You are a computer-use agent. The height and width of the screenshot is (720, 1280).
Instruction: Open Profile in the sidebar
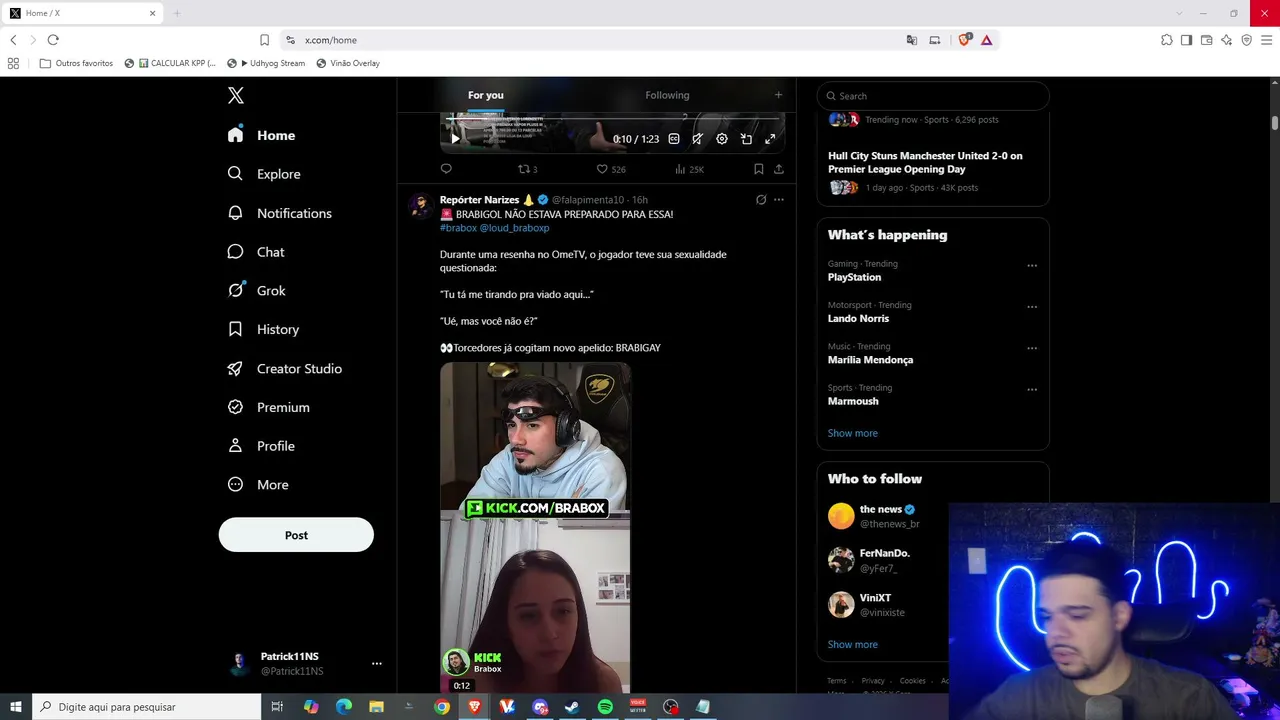click(260, 446)
